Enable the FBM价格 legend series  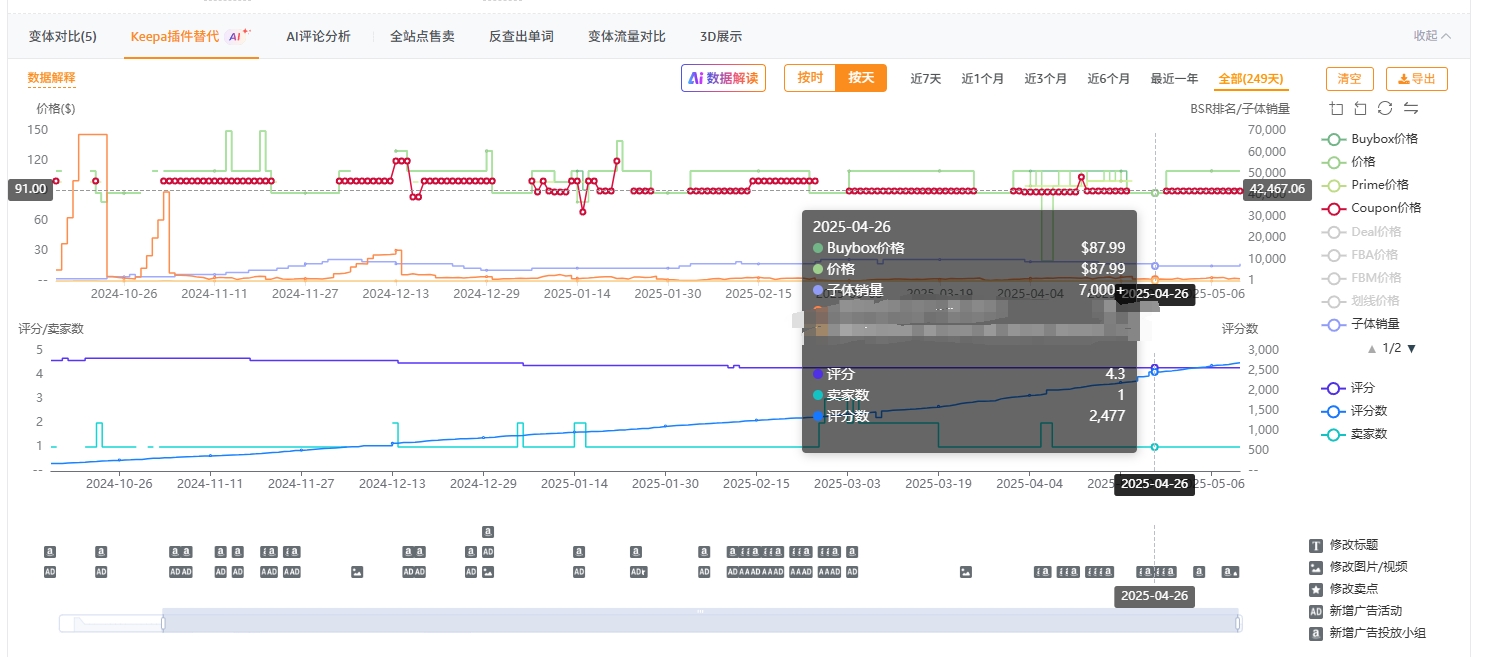click(x=1362, y=278)
